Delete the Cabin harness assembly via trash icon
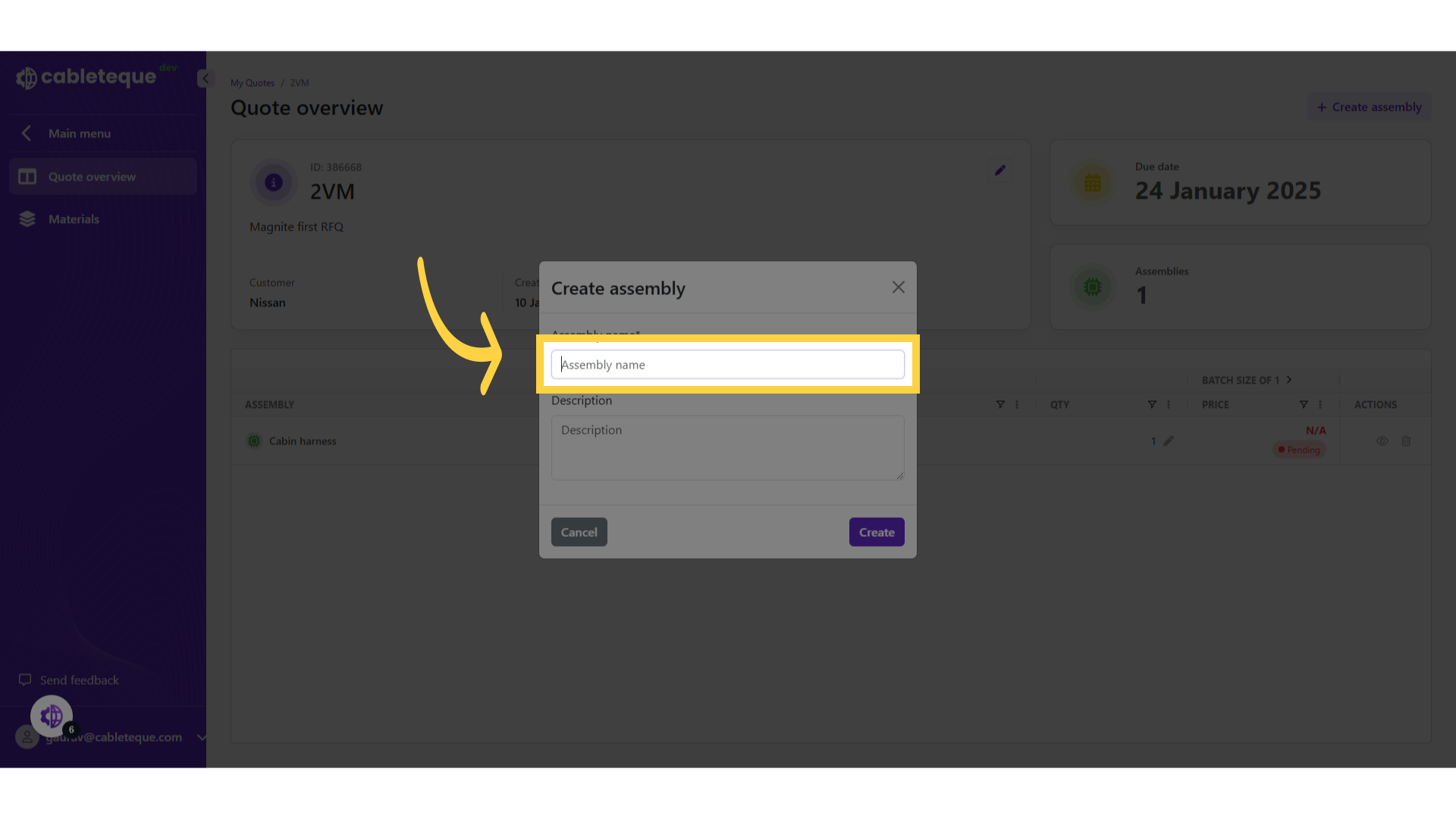The height and width of the screenshot is (819, 1456). pyautogui.click(x=1407, y=441)
